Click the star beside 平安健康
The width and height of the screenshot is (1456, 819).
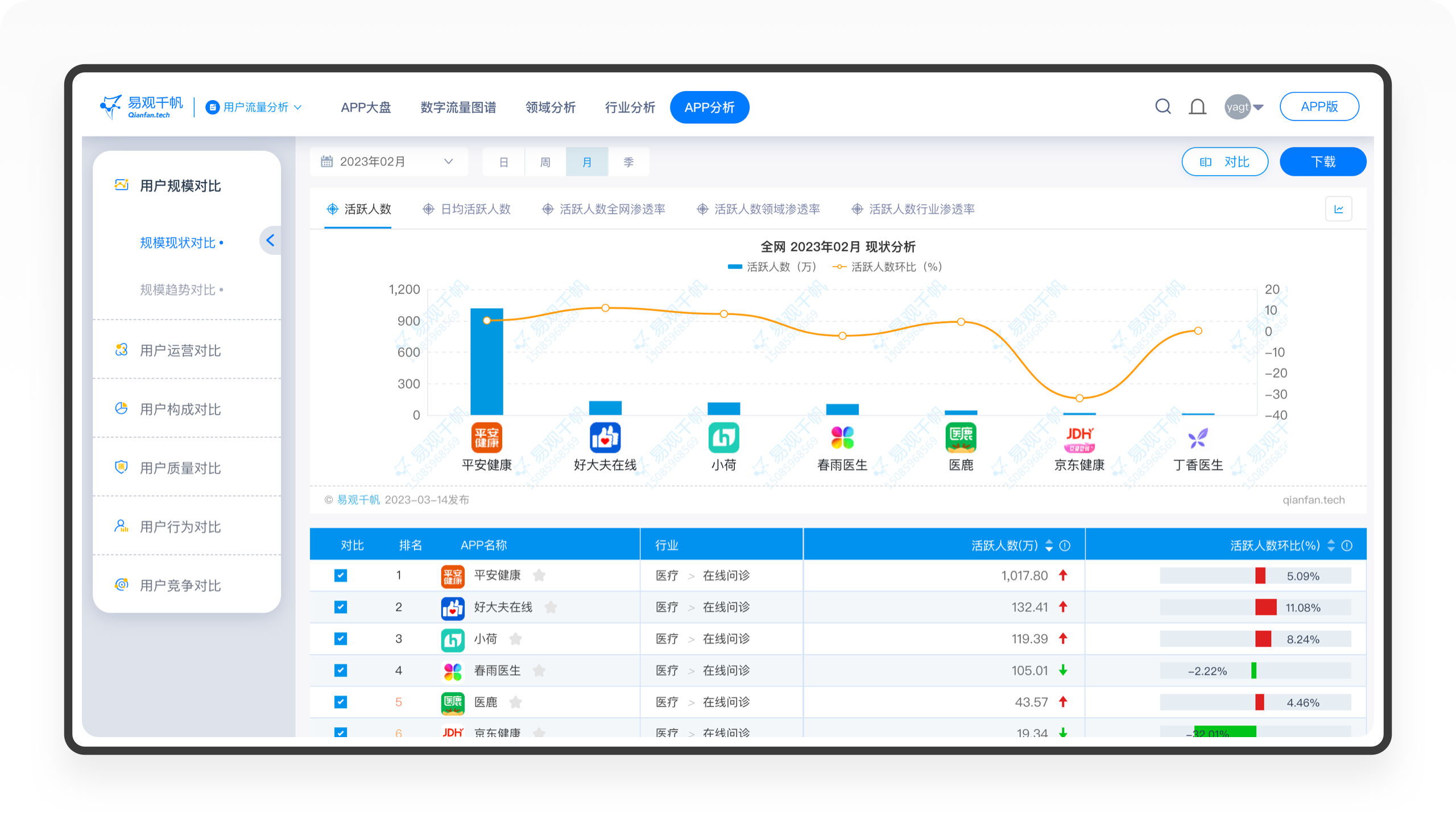tap(539, 576)
